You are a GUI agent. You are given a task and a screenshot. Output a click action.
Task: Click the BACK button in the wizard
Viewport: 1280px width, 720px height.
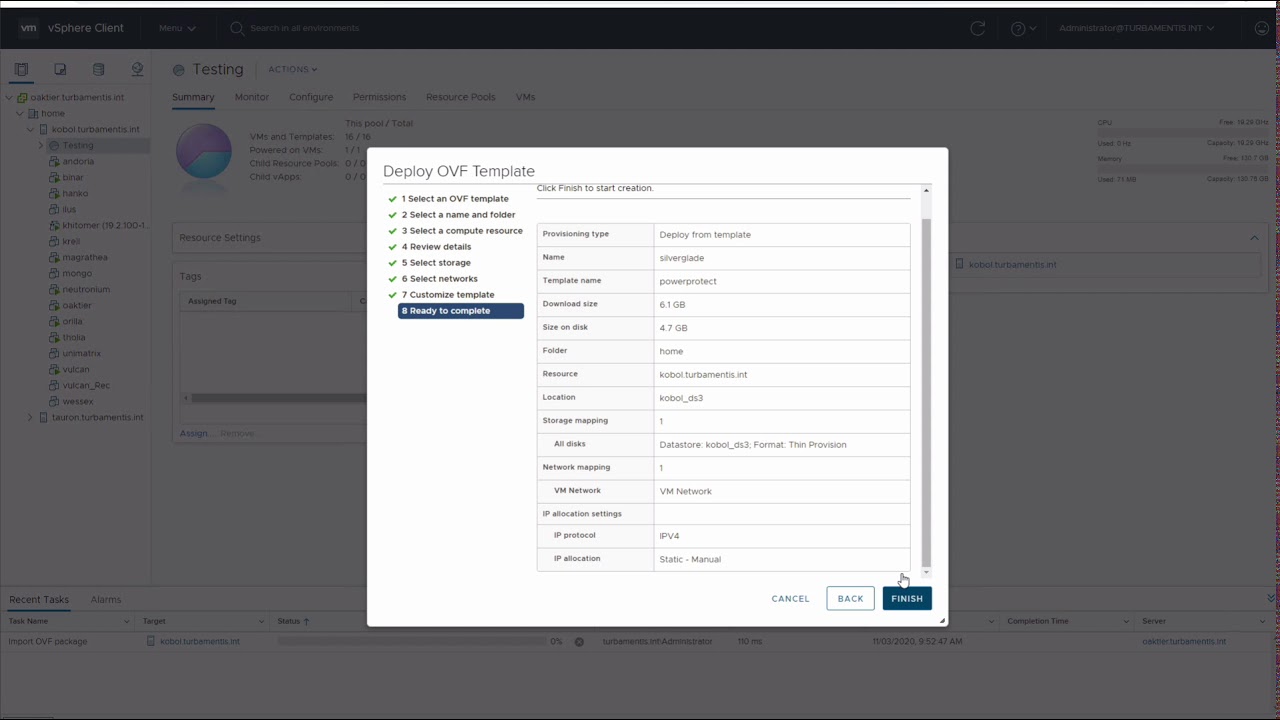[850, 598]
